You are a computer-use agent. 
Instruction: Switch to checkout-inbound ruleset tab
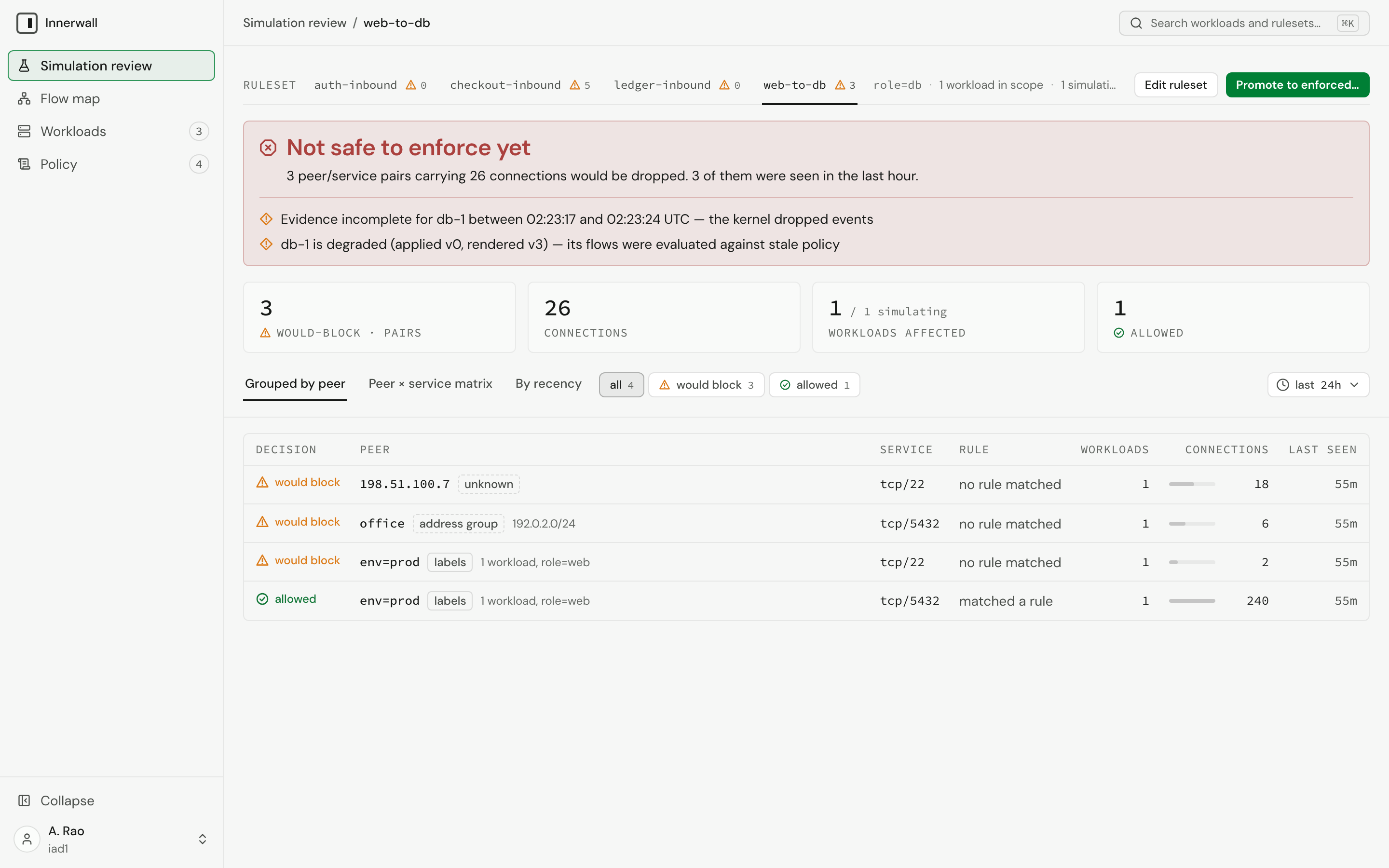click(x=519, y=85)
